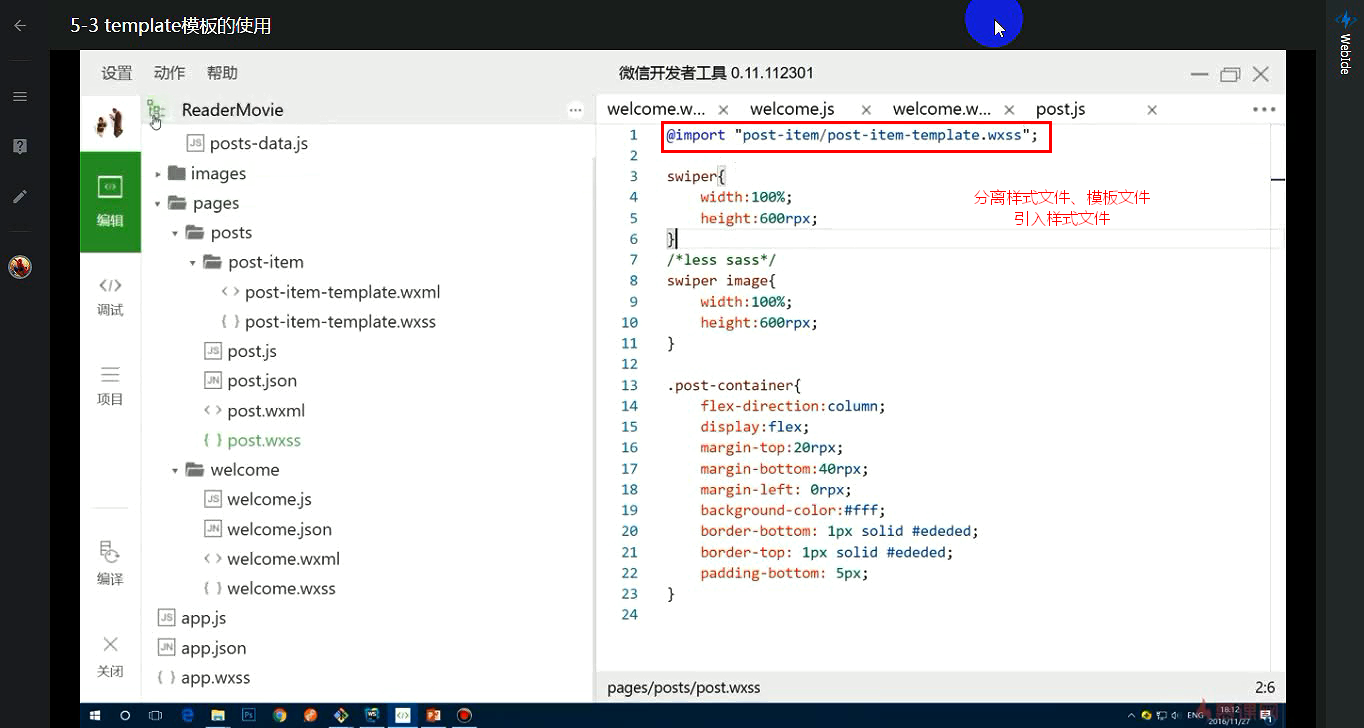Collapse the pages folder

pos(158,204)
